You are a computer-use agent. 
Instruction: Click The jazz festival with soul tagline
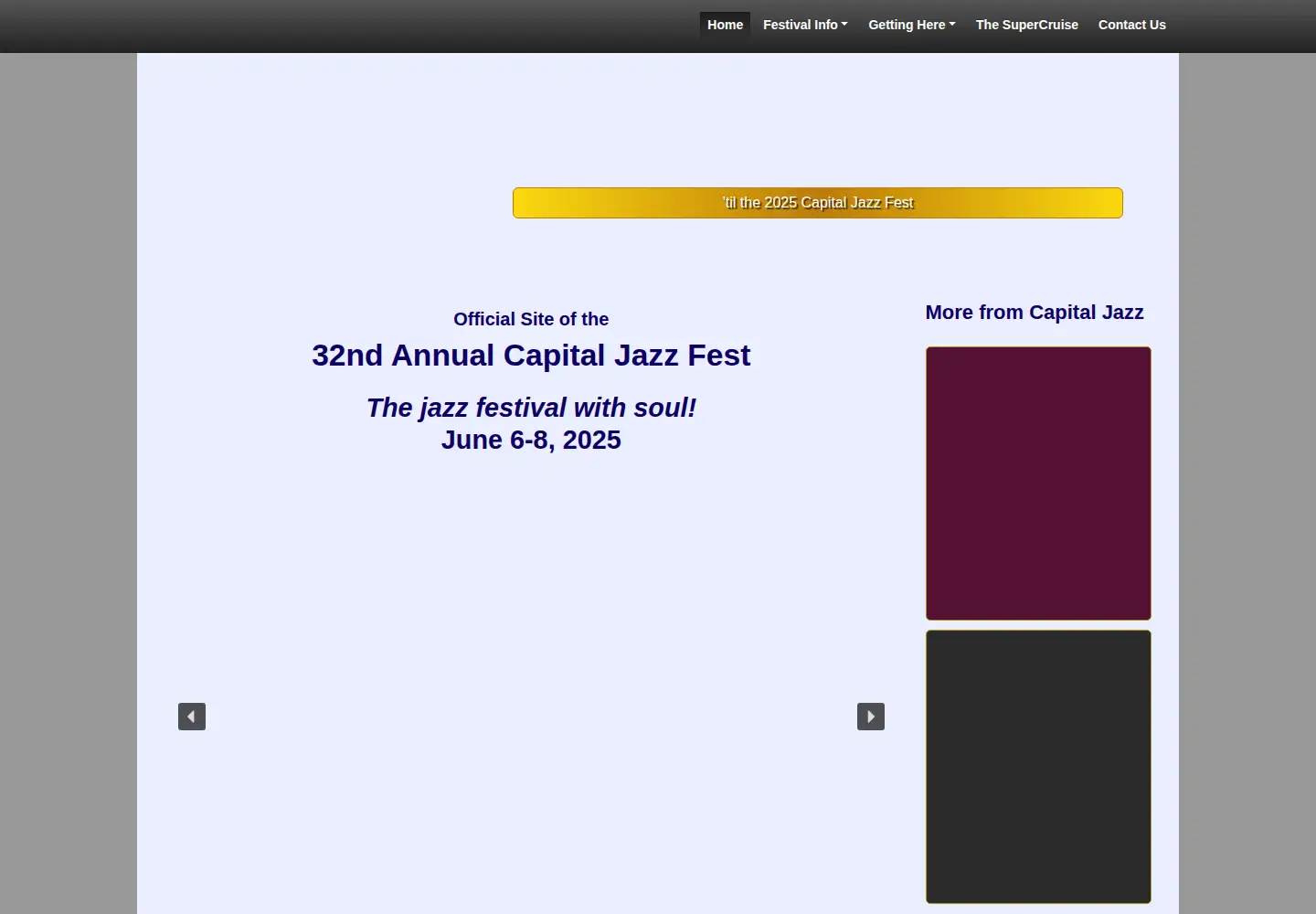click(x=531, y=408)
